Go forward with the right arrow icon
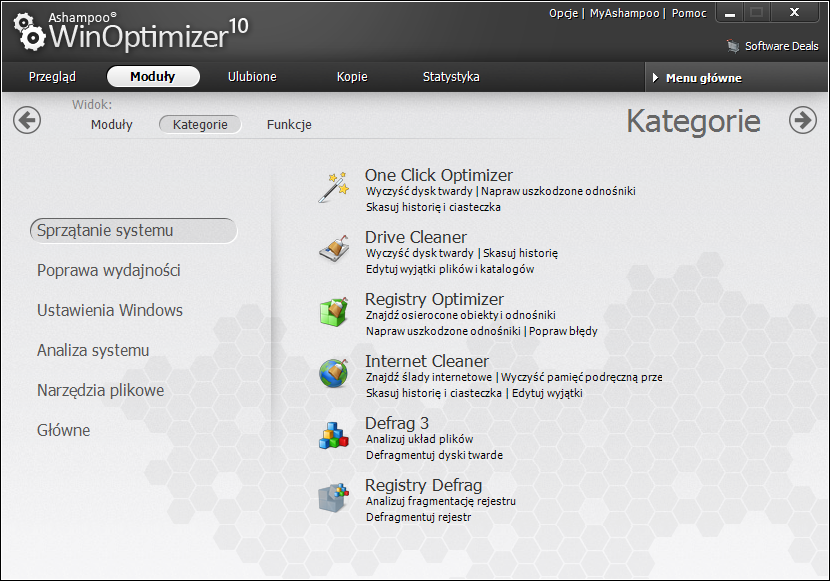 coord(802,120)
